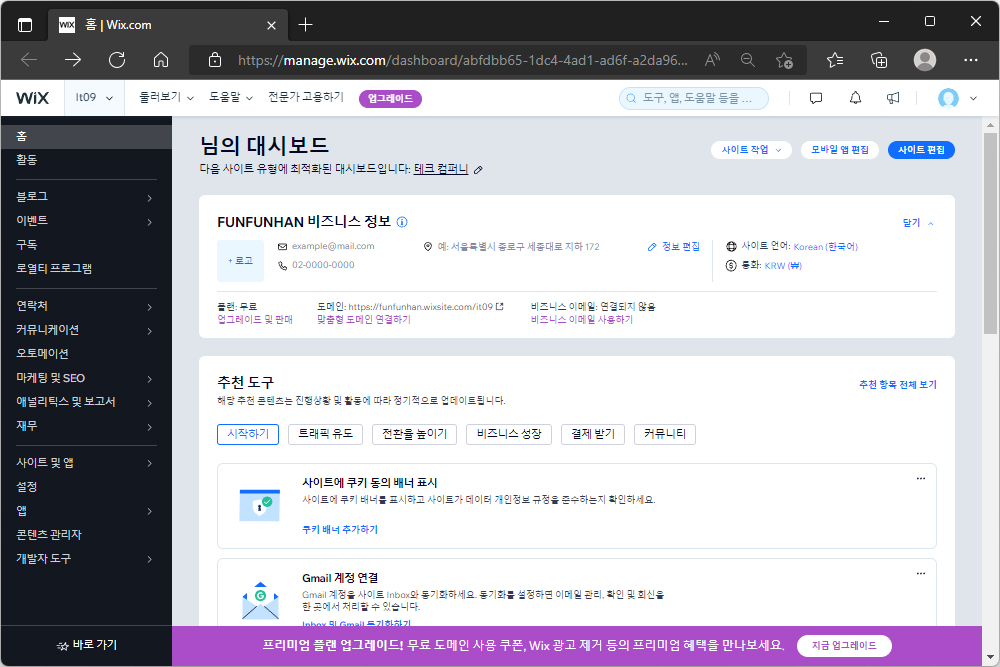Open the notifications bell icon

(x=855, y=98)
